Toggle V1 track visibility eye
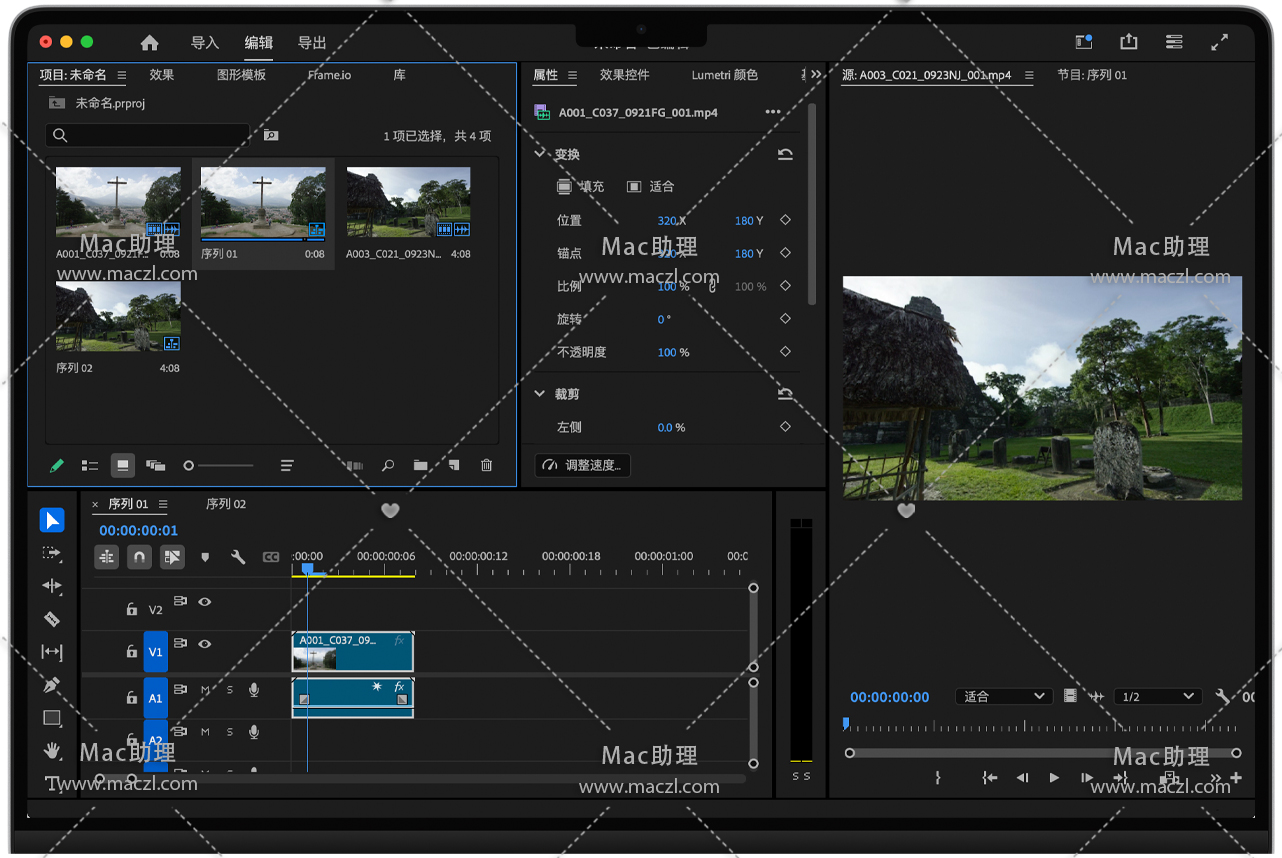This screenshot has height=858, width=1282. pos(205,644)
